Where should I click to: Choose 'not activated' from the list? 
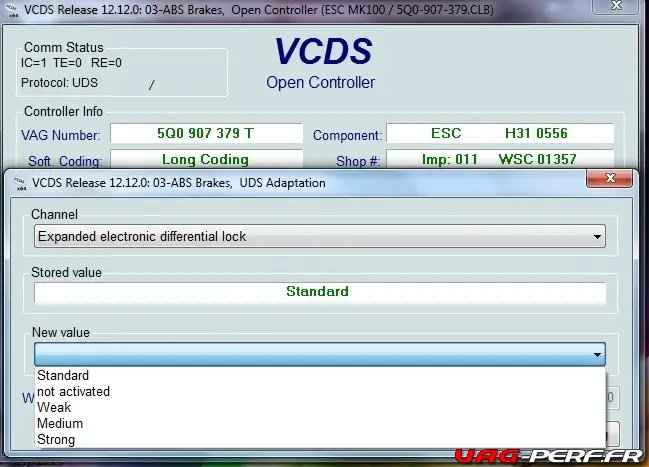pos(320,391)
